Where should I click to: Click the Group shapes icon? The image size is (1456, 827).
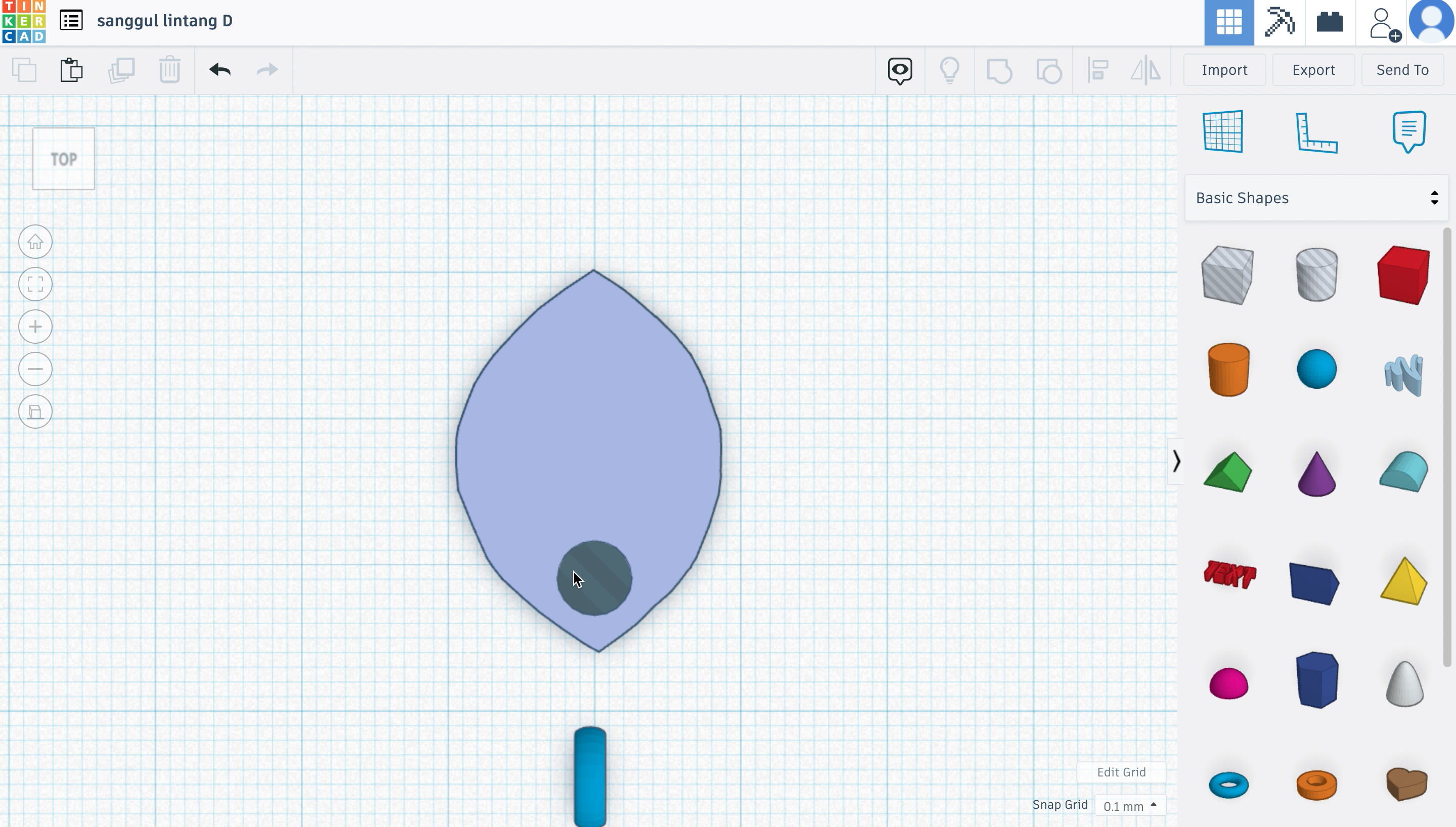999,71
